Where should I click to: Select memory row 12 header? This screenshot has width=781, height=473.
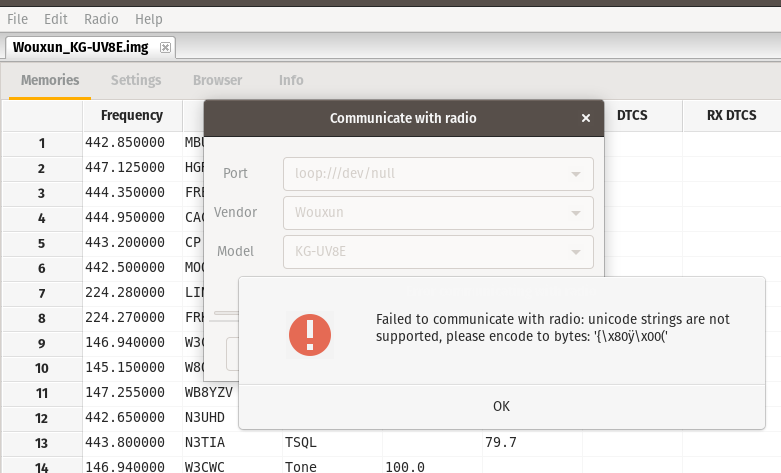click(x=42, y=418)
